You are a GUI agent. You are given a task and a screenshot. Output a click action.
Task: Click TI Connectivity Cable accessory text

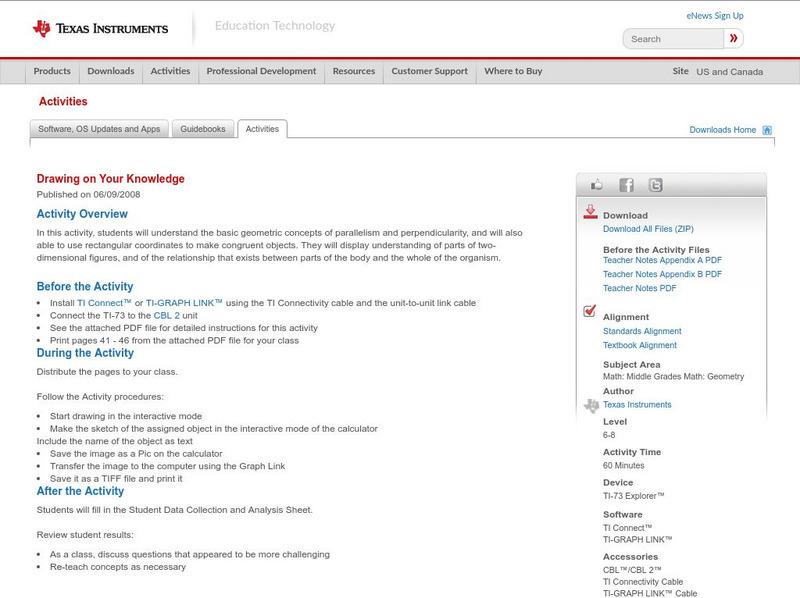[643, 582]
